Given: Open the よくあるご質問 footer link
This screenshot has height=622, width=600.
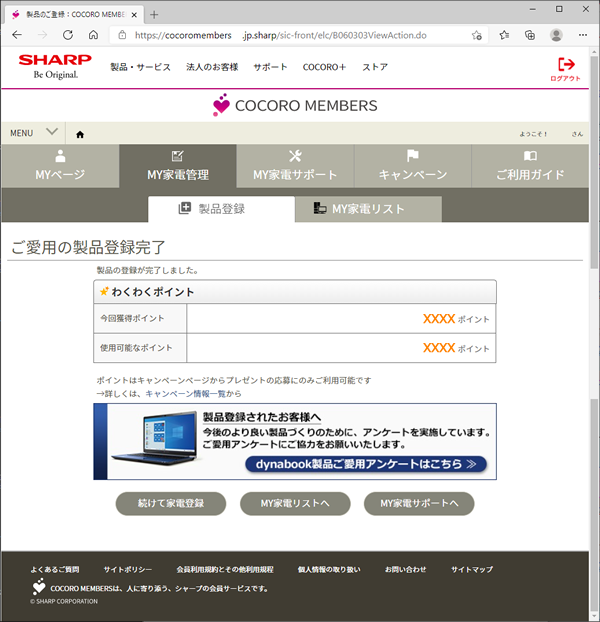Looking at the screenshot, I should [x=55, y=570].
